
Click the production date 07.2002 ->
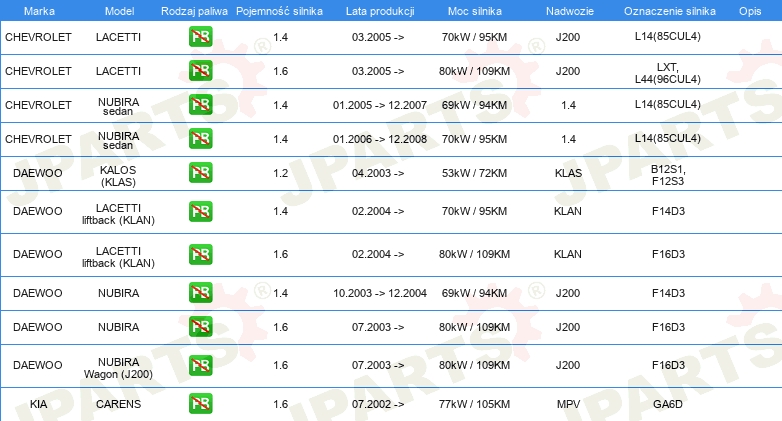378,404
